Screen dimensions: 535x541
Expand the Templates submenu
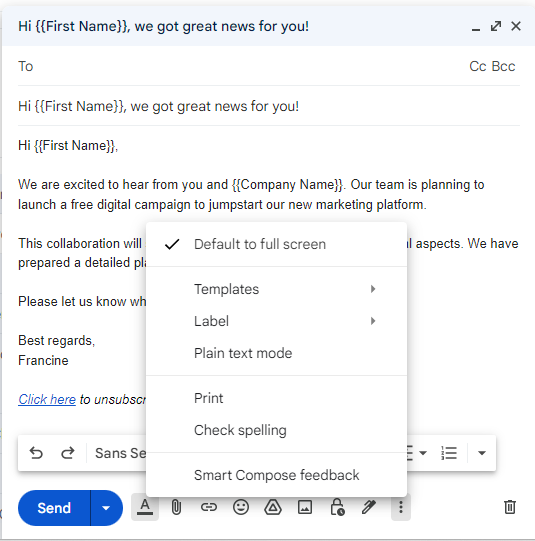click(276, 289)
